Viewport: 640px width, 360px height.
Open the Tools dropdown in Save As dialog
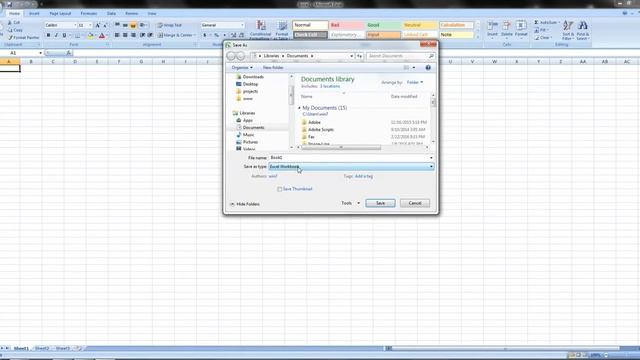(x=351, y=203)
